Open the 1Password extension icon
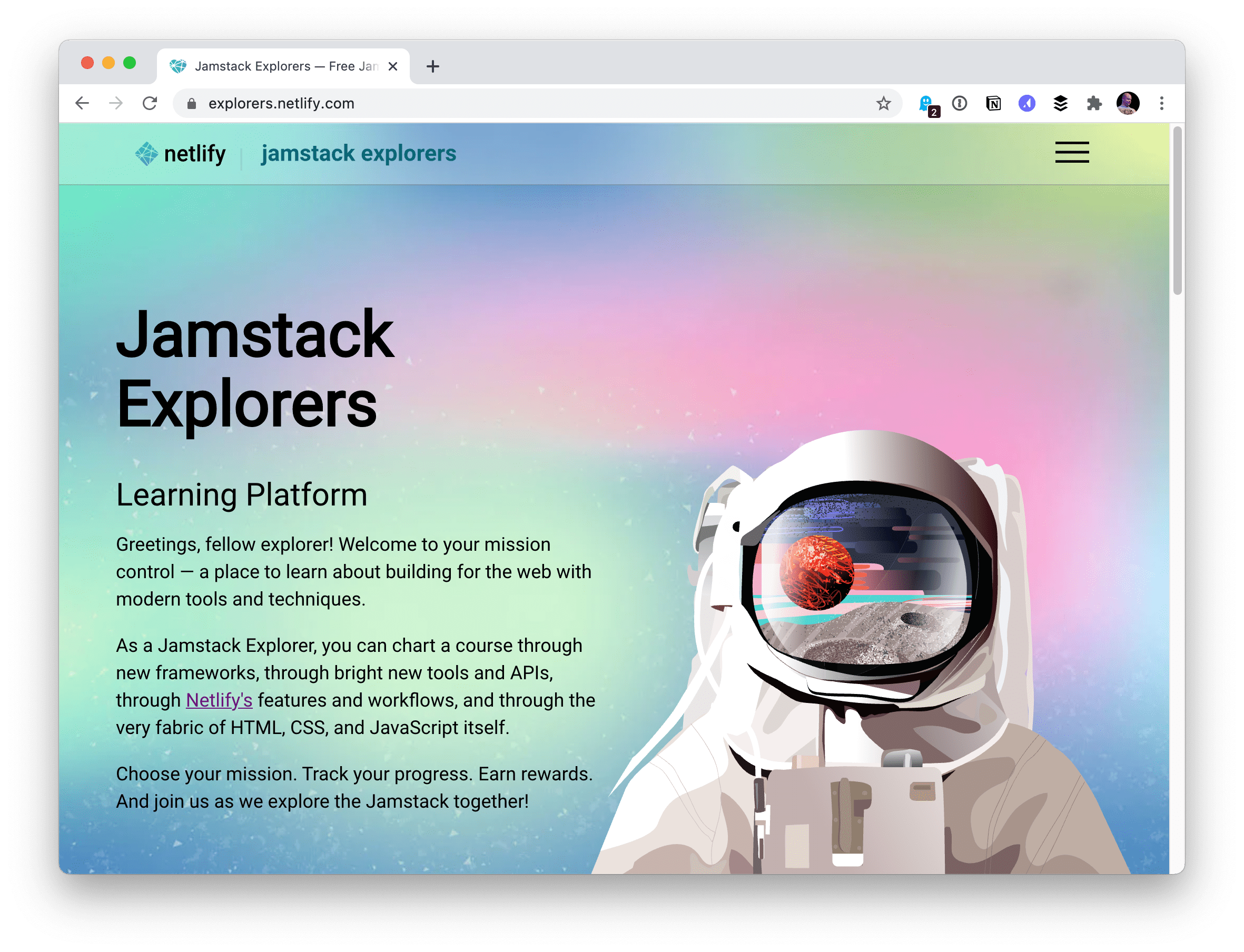 click(960, 103)
